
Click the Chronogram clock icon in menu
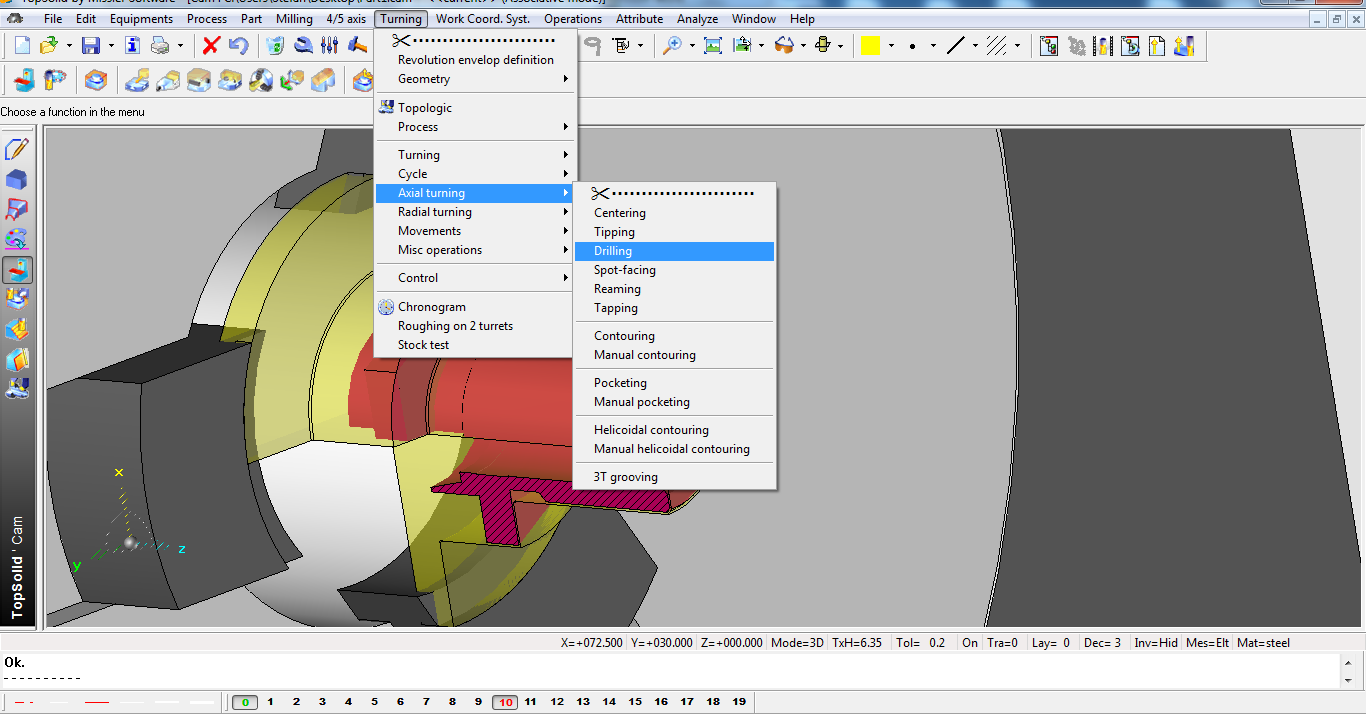point(386,307)
